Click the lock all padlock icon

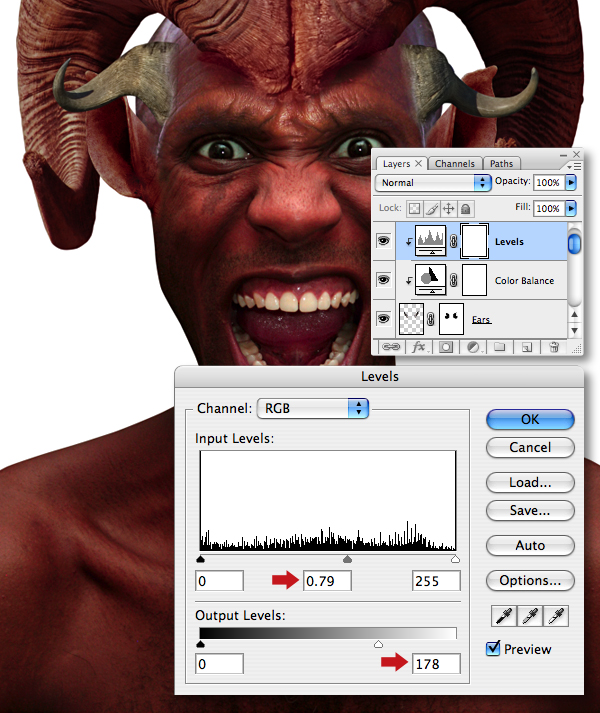click(x=465, y=209)
